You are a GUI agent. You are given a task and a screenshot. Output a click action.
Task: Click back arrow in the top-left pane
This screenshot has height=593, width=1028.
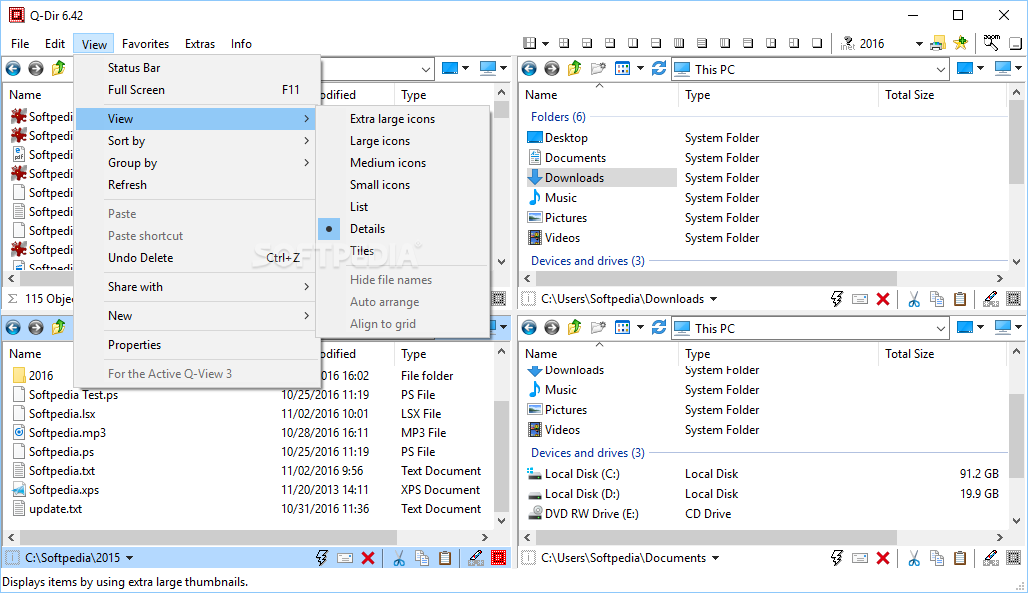coord(13,68)
